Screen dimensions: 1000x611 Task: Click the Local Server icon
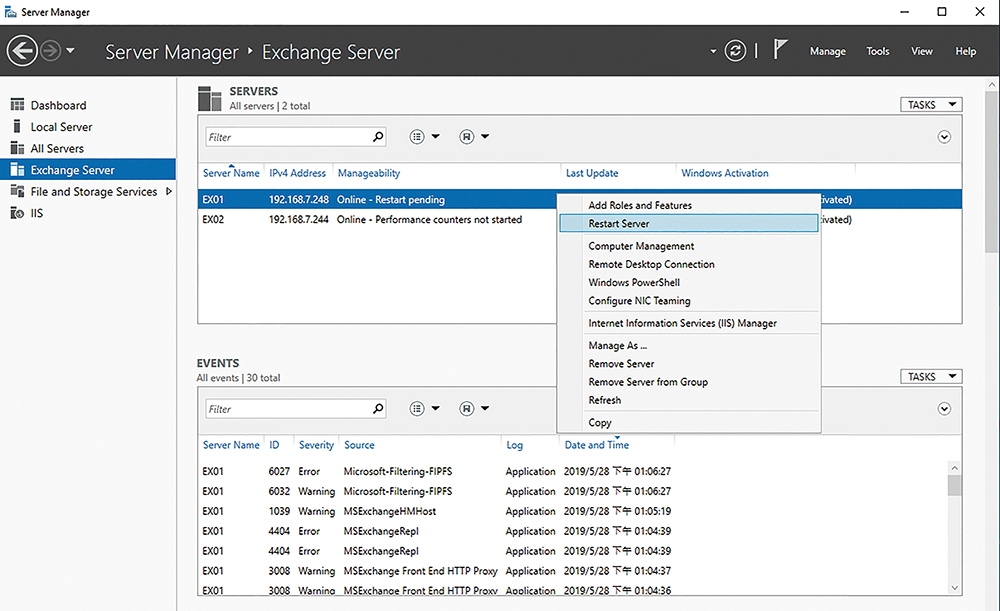tap(17, 126)
